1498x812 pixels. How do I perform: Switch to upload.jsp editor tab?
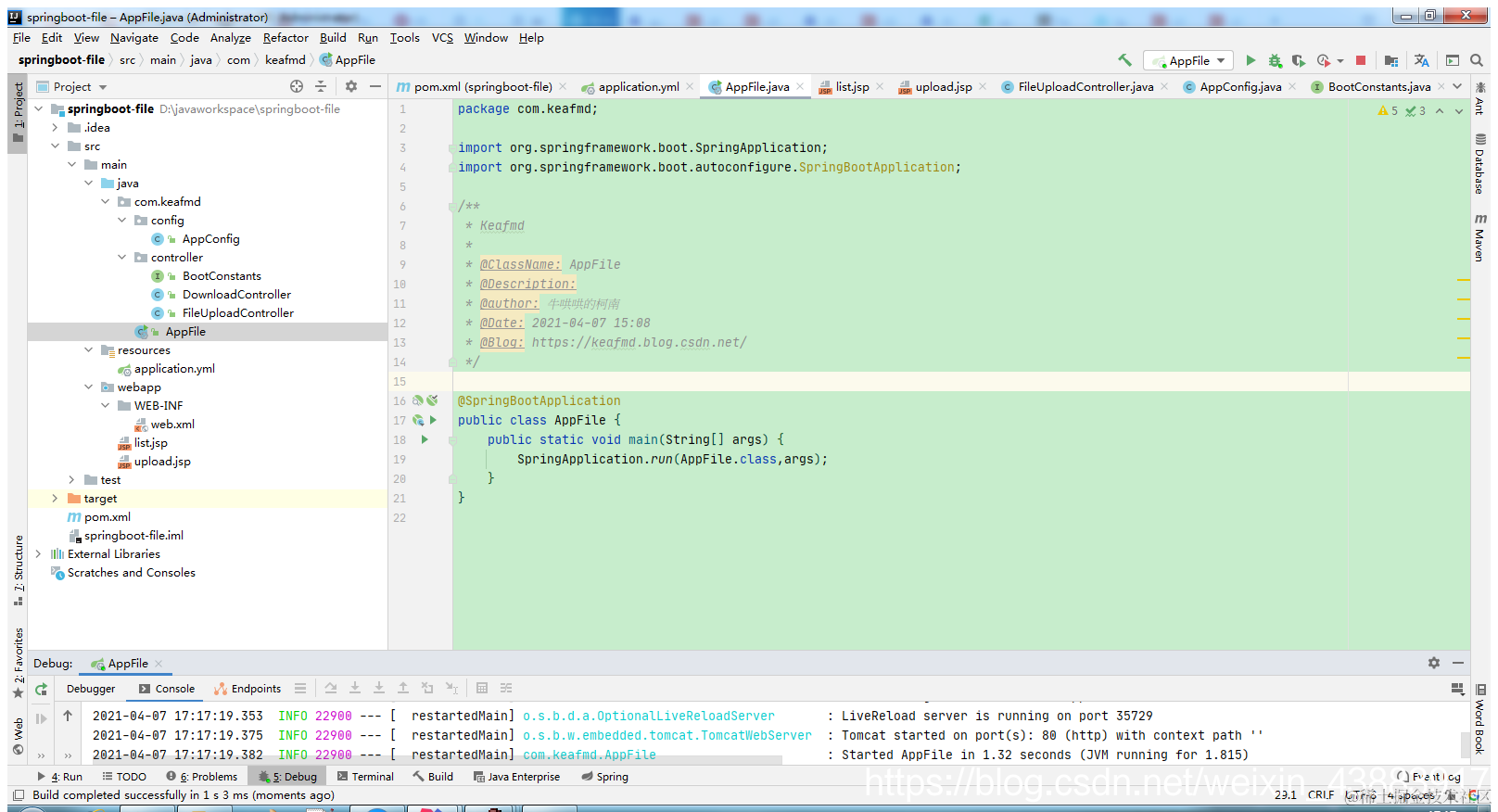[x=943, y=86]
